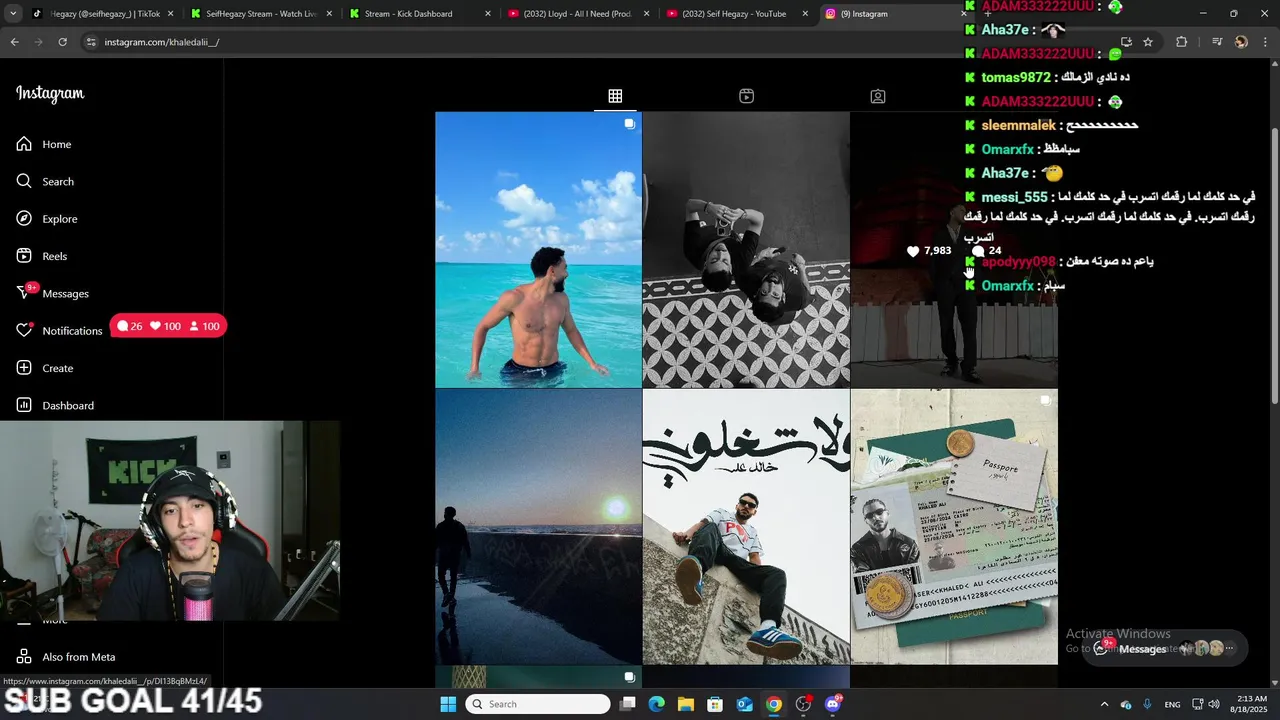
Task: Open File Explorer from the taskbar
Action: pyautogui.click(x=686, y=704)
